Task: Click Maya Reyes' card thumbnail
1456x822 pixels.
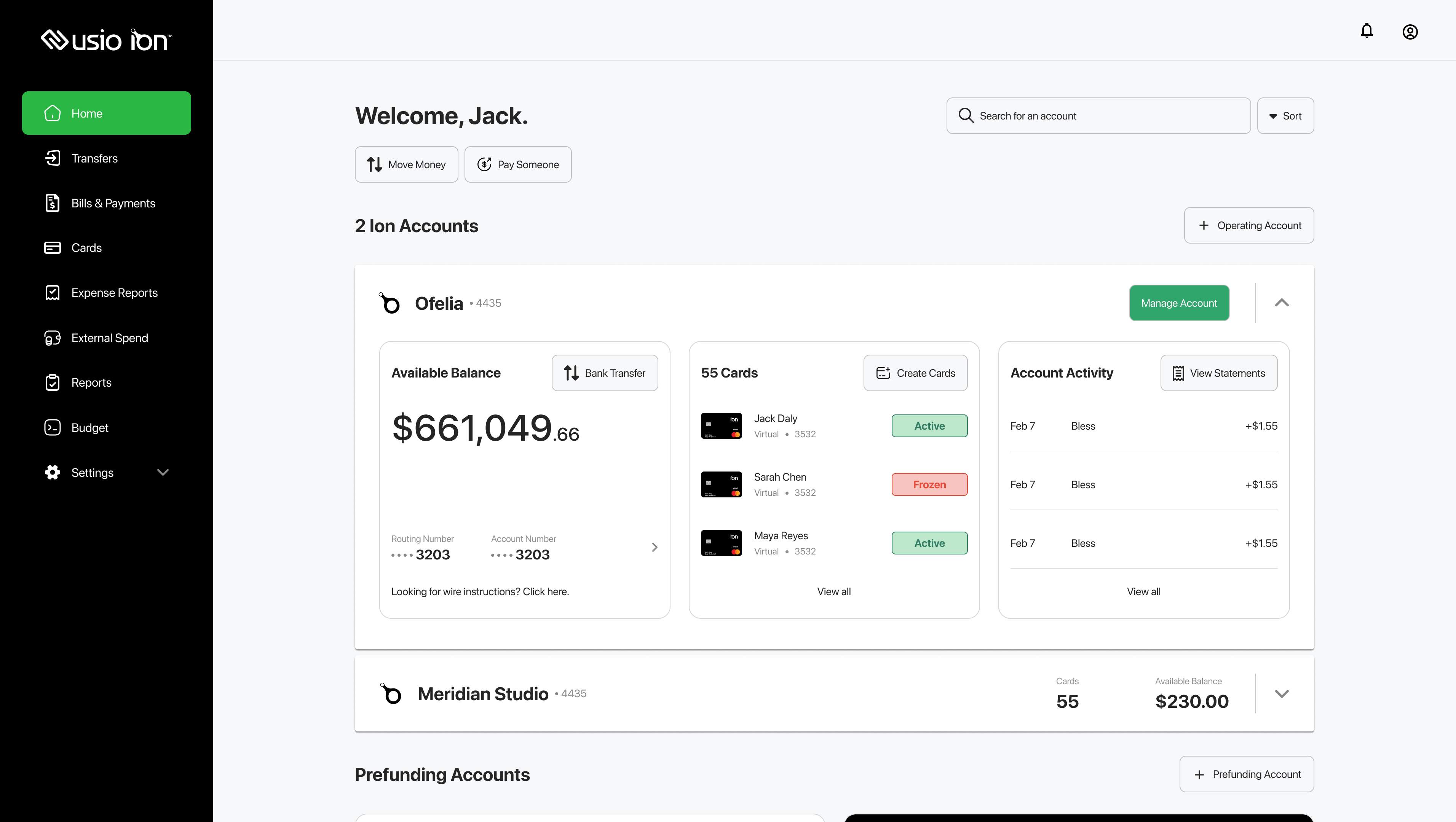Action: tap(721, 543)
